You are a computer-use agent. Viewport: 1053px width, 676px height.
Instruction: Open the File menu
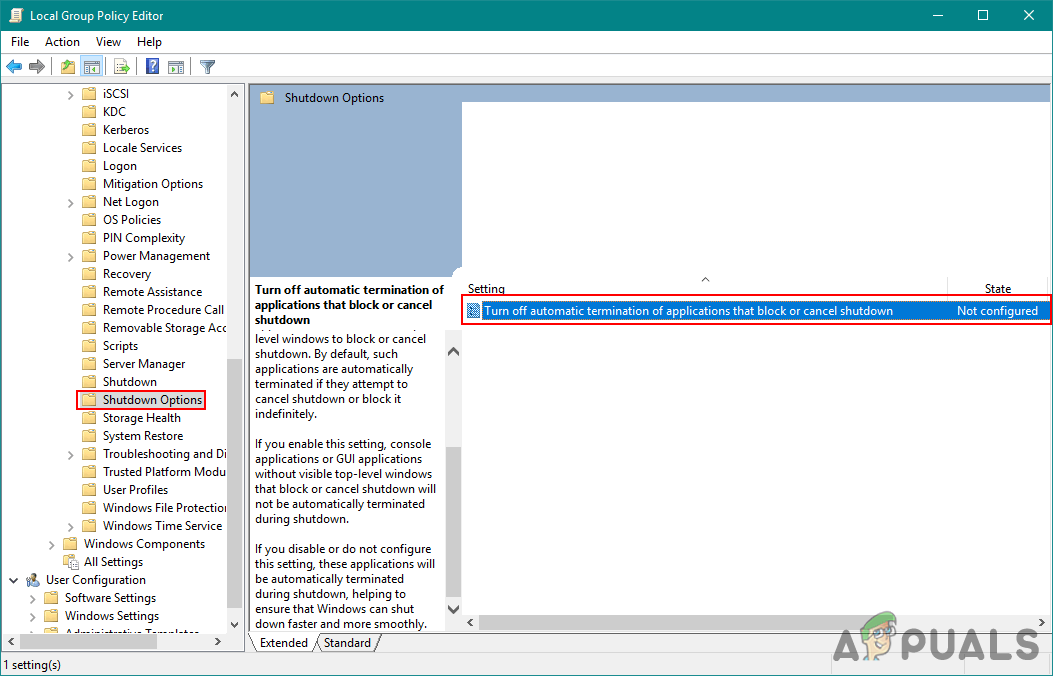(x=20, y=42)
